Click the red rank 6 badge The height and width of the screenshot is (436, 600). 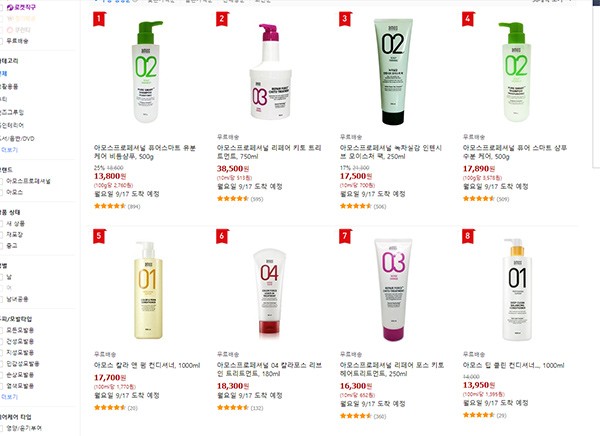click(222, 236)
